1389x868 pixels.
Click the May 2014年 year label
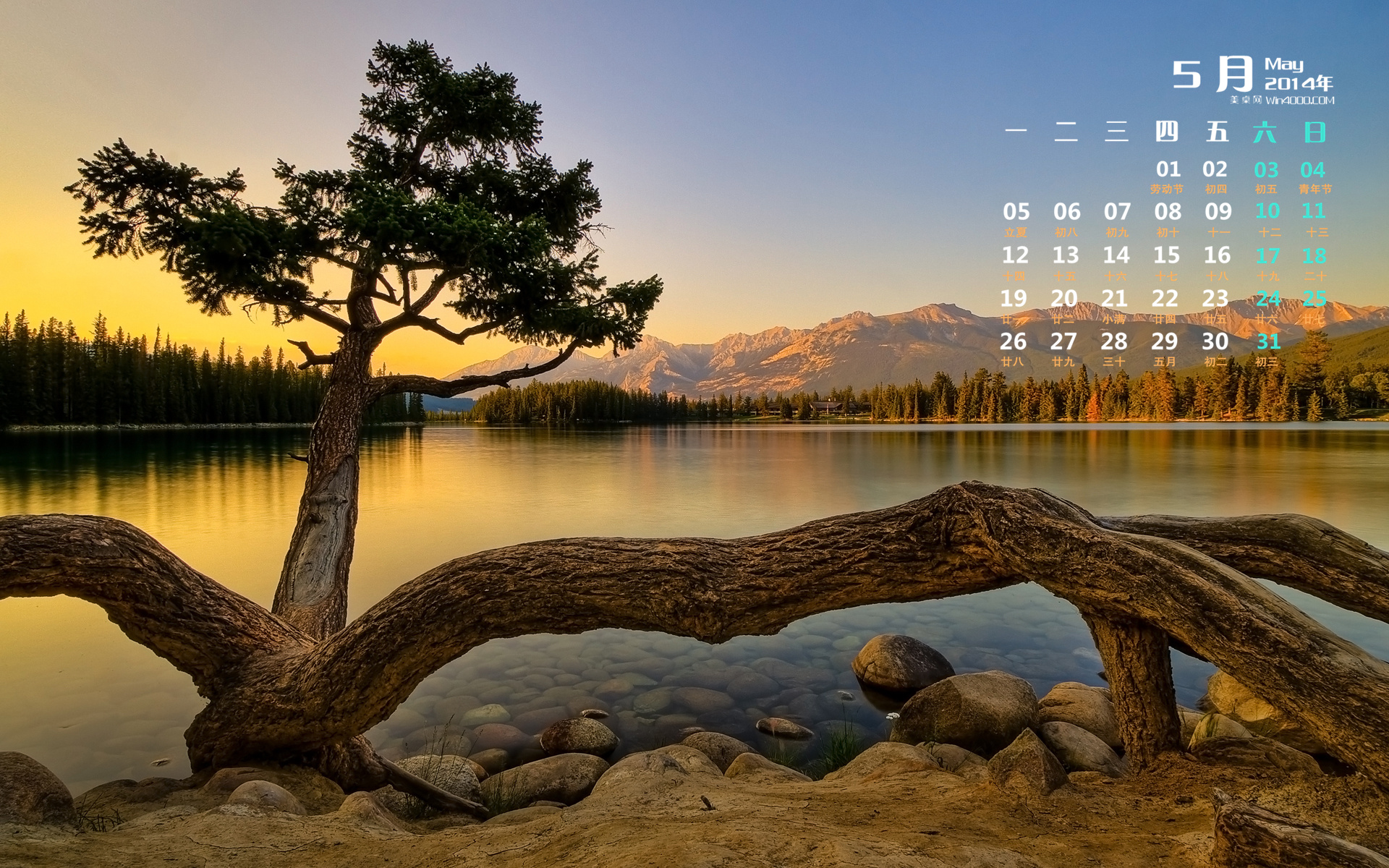tap(1298, 75)
